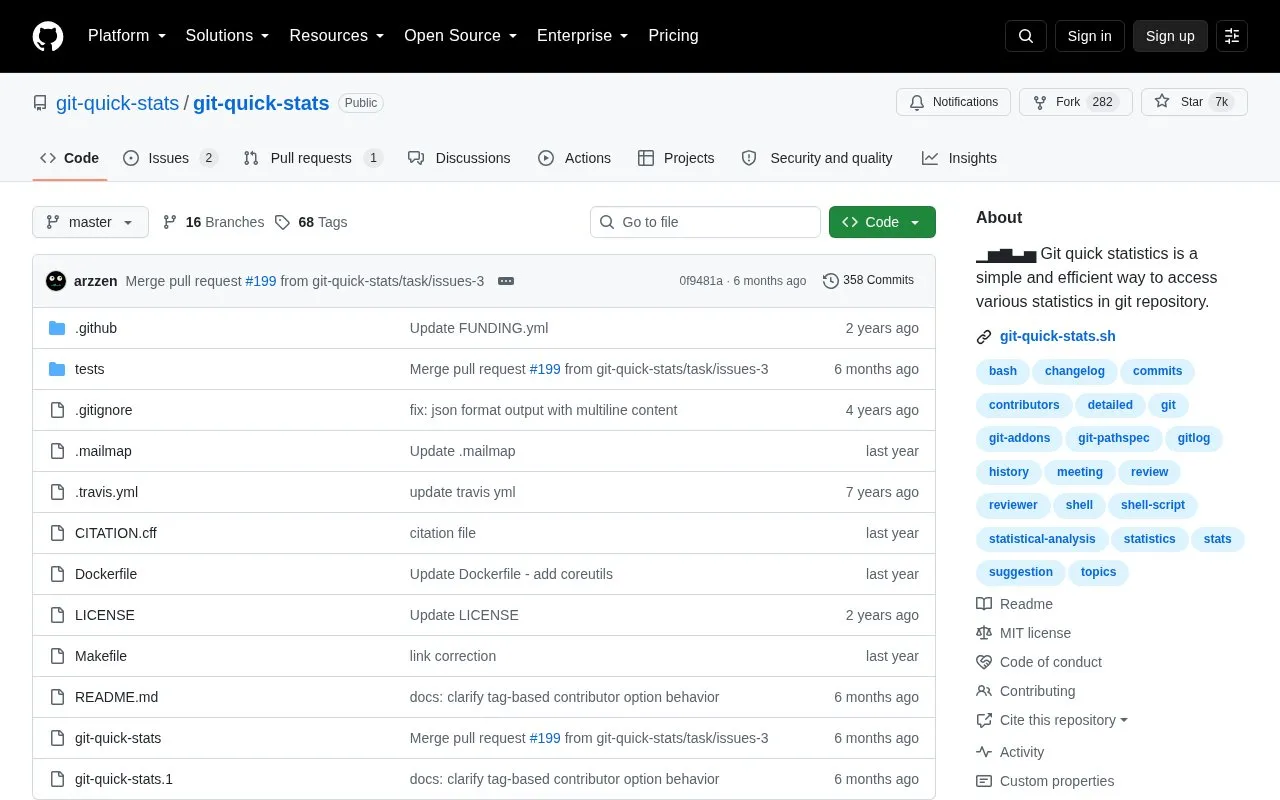Click the Notifications bell button

click(x=954, y=102)
